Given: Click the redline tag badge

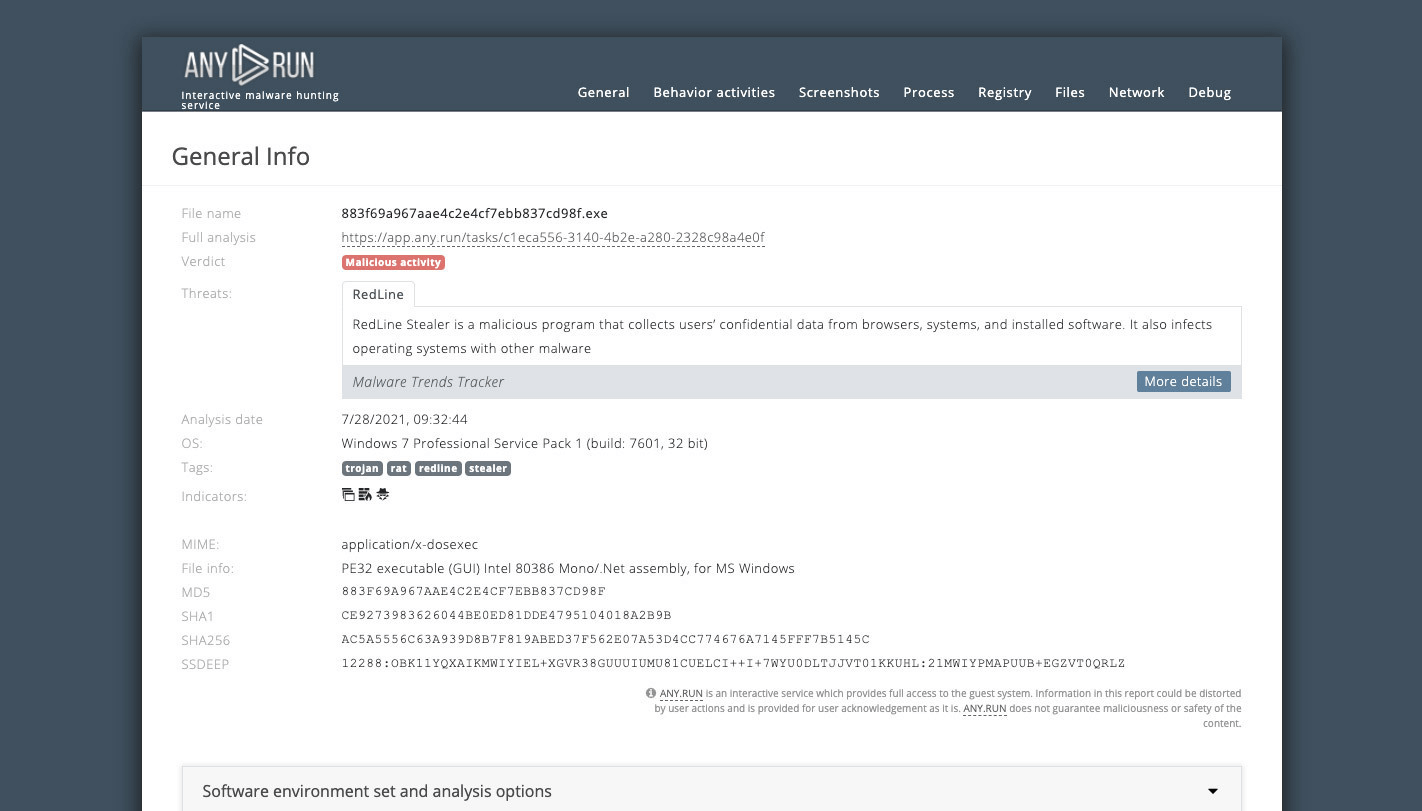Looking at the screenshot, I should pos(437,468).
